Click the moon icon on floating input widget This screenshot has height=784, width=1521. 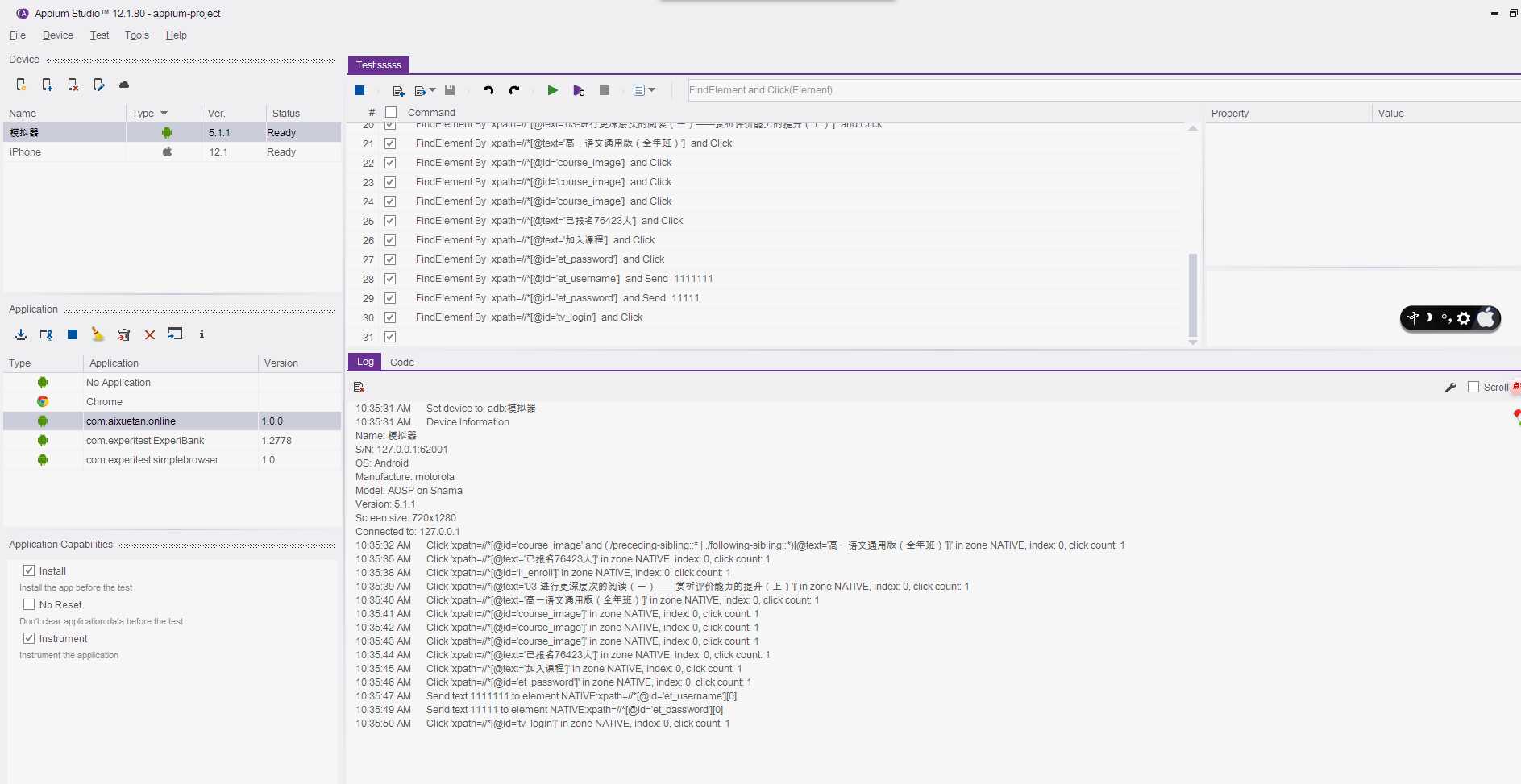pyautogui.click(x=1428, y=317)
